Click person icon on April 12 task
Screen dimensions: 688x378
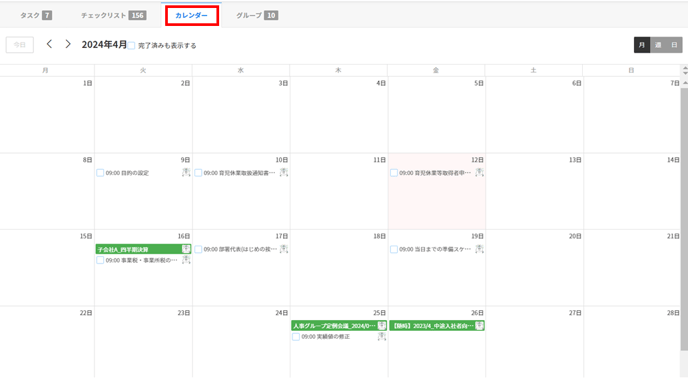coord(480,173)
